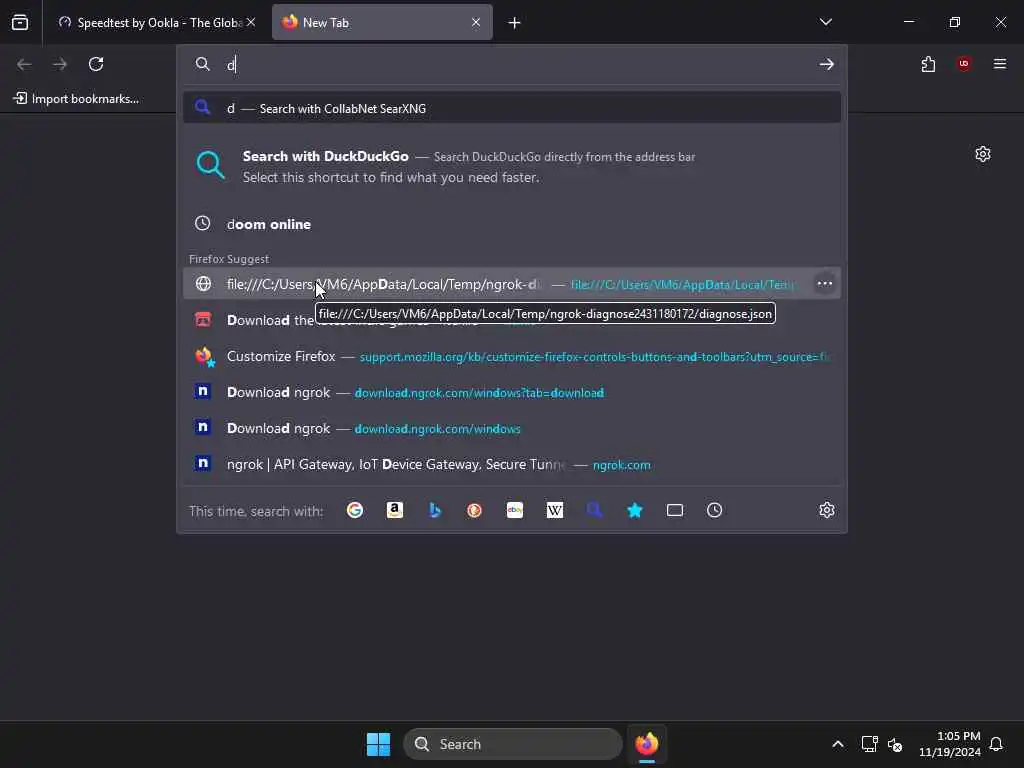Search bookmarks with star icon

point(635,510)
